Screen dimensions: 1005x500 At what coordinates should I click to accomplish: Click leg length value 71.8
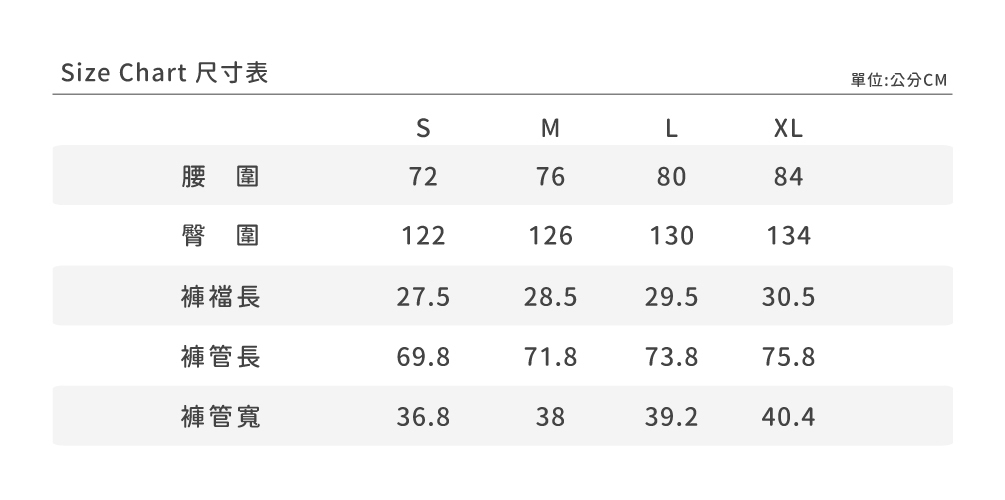coord(550,357)
